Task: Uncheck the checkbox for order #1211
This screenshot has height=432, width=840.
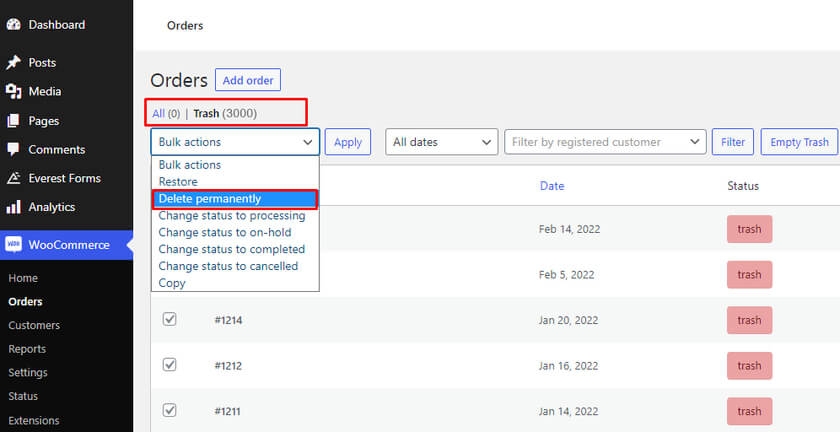Action: (169, 410)
